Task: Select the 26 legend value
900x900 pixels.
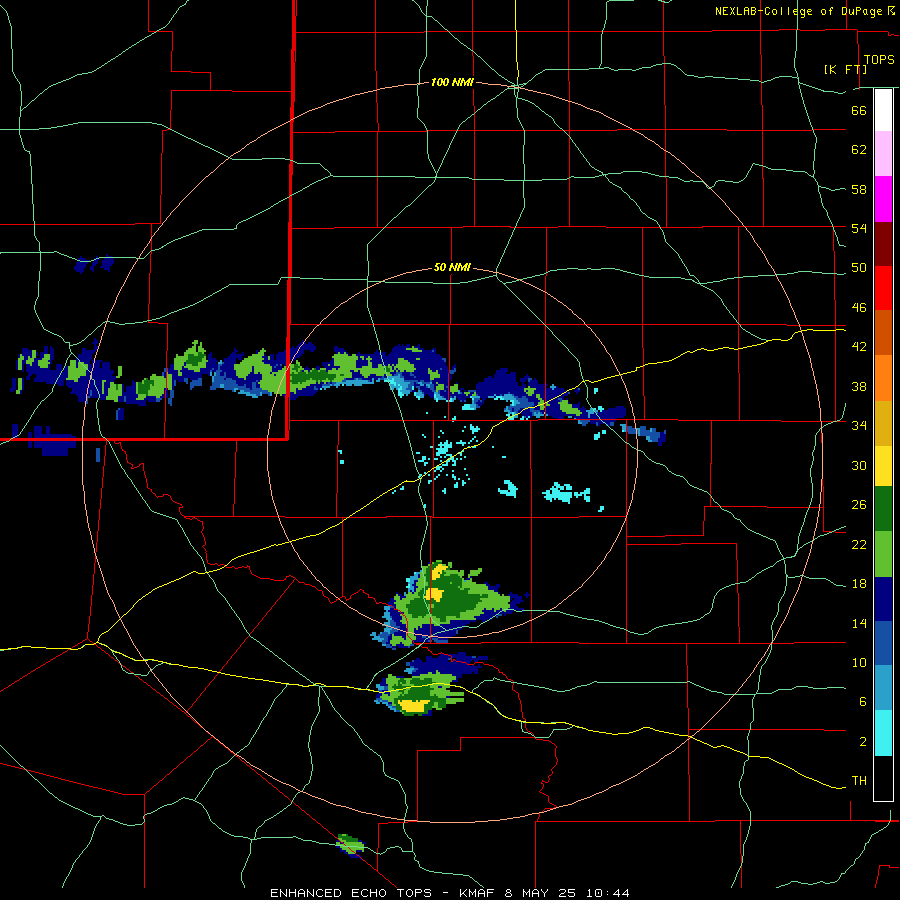Action: [859, 505]
